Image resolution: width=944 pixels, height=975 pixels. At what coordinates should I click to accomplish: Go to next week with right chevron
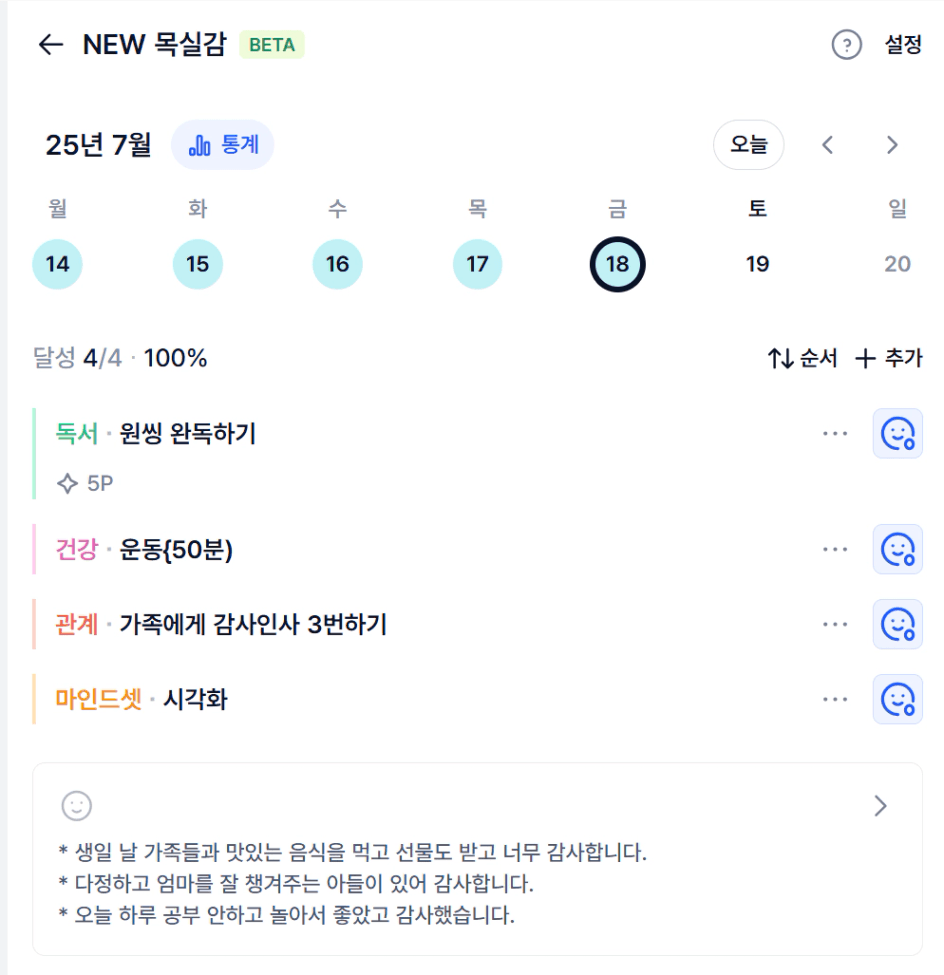(892, 145)
